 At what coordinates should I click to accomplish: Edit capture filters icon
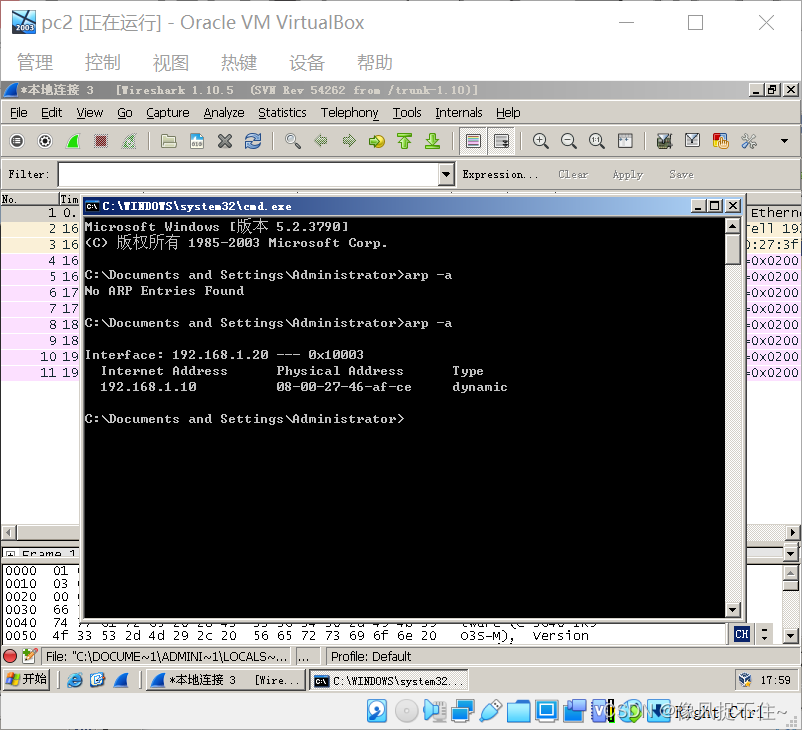(x=664, y=141)
